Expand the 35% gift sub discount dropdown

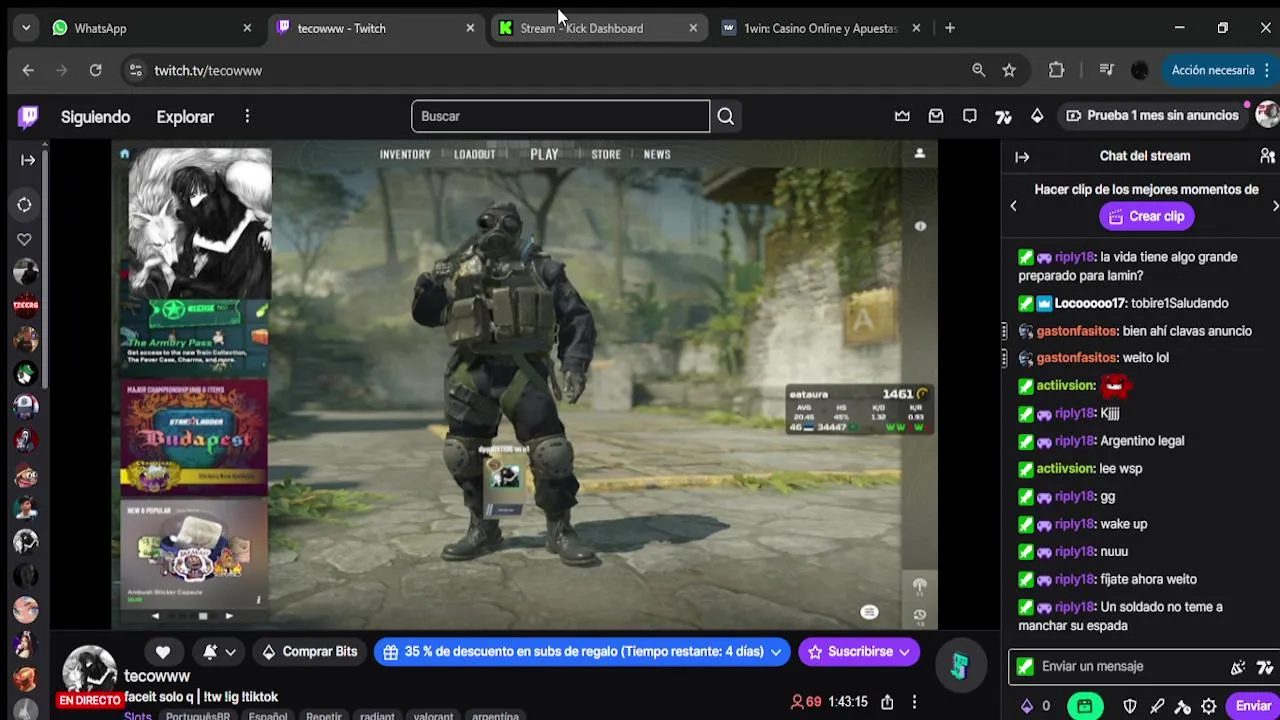click(775, 652)
